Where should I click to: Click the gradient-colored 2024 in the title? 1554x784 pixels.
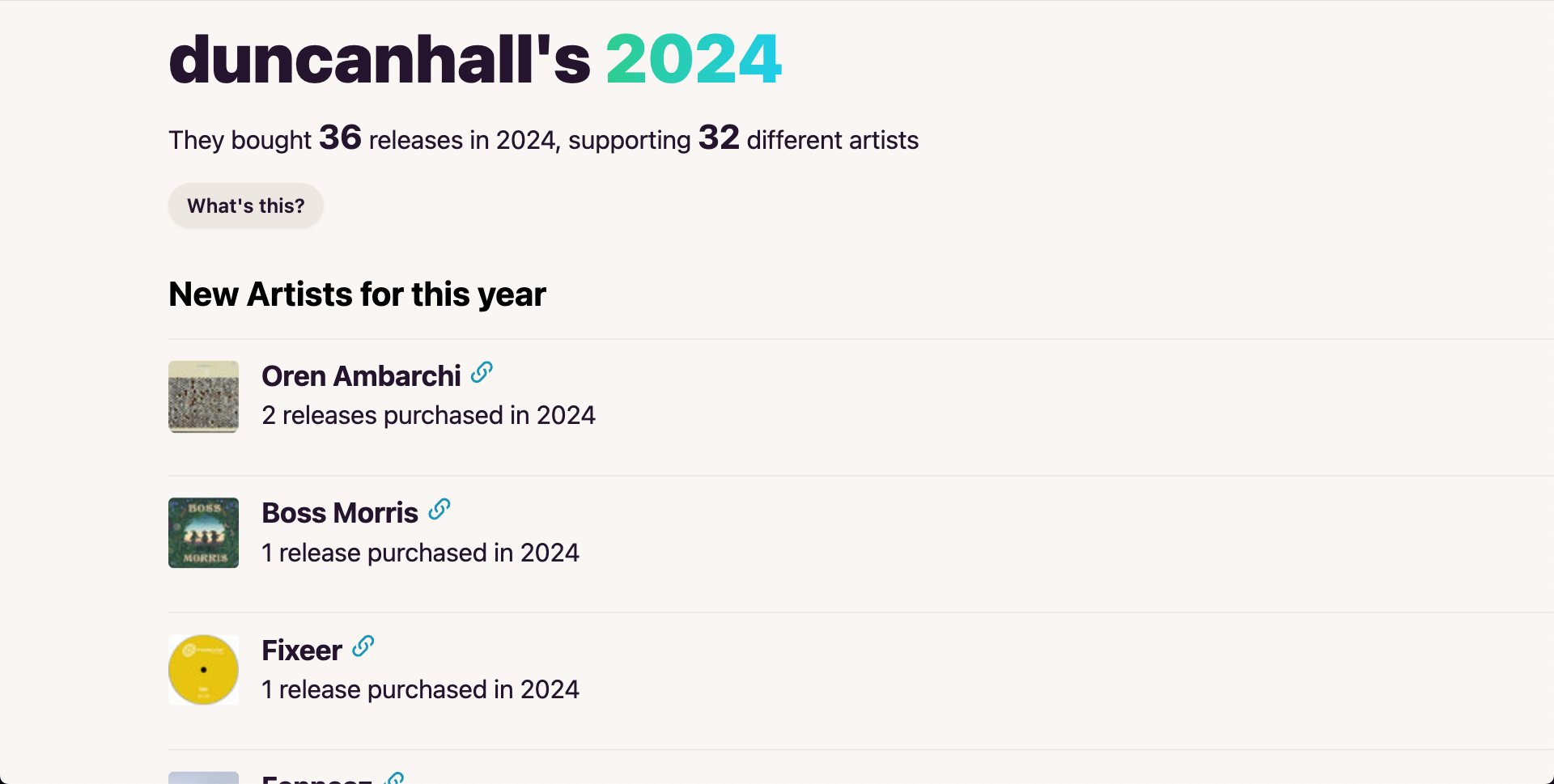[x=694, y=59]
